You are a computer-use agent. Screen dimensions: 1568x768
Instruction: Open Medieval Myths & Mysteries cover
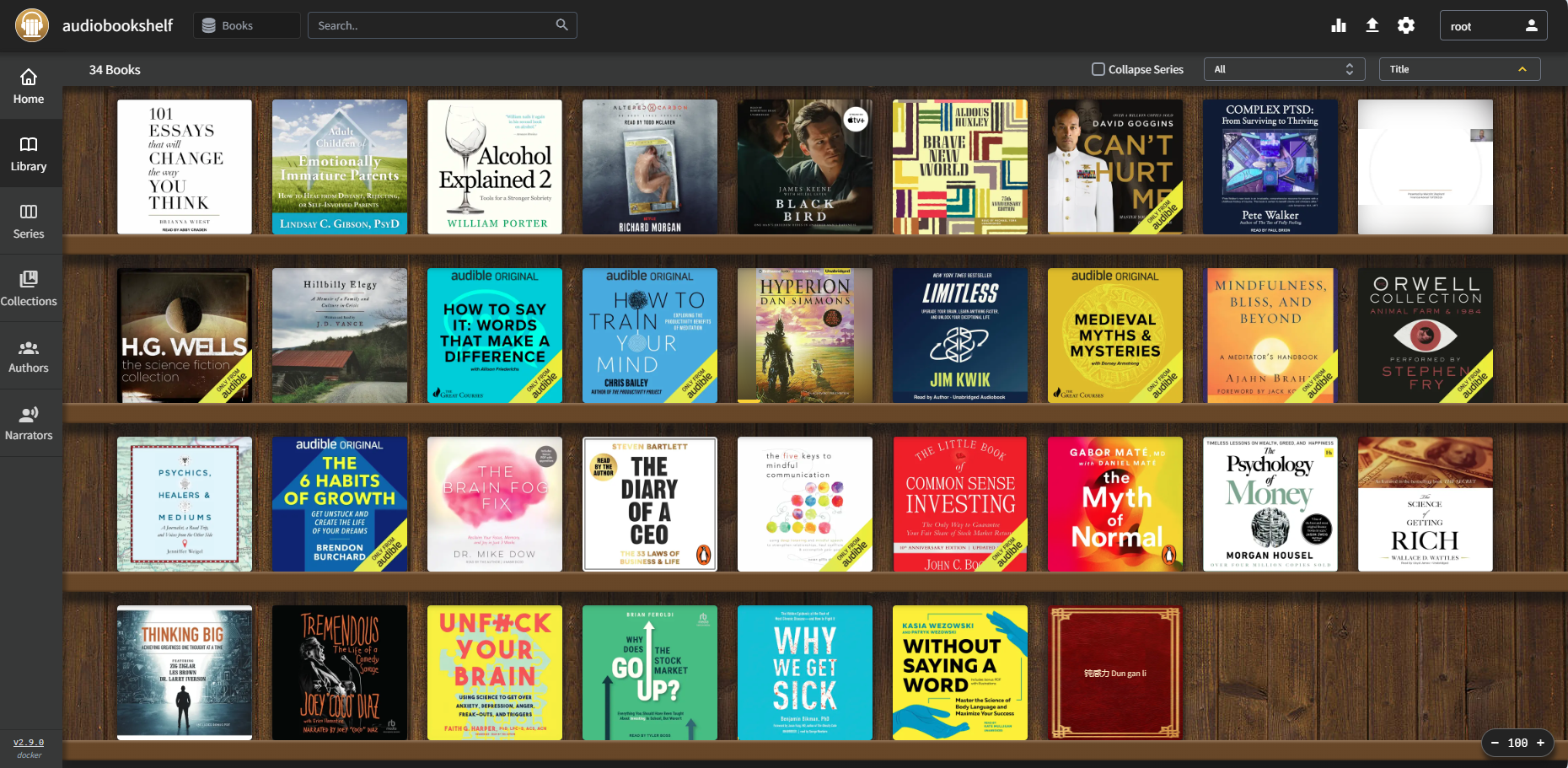coord(1115,336)
